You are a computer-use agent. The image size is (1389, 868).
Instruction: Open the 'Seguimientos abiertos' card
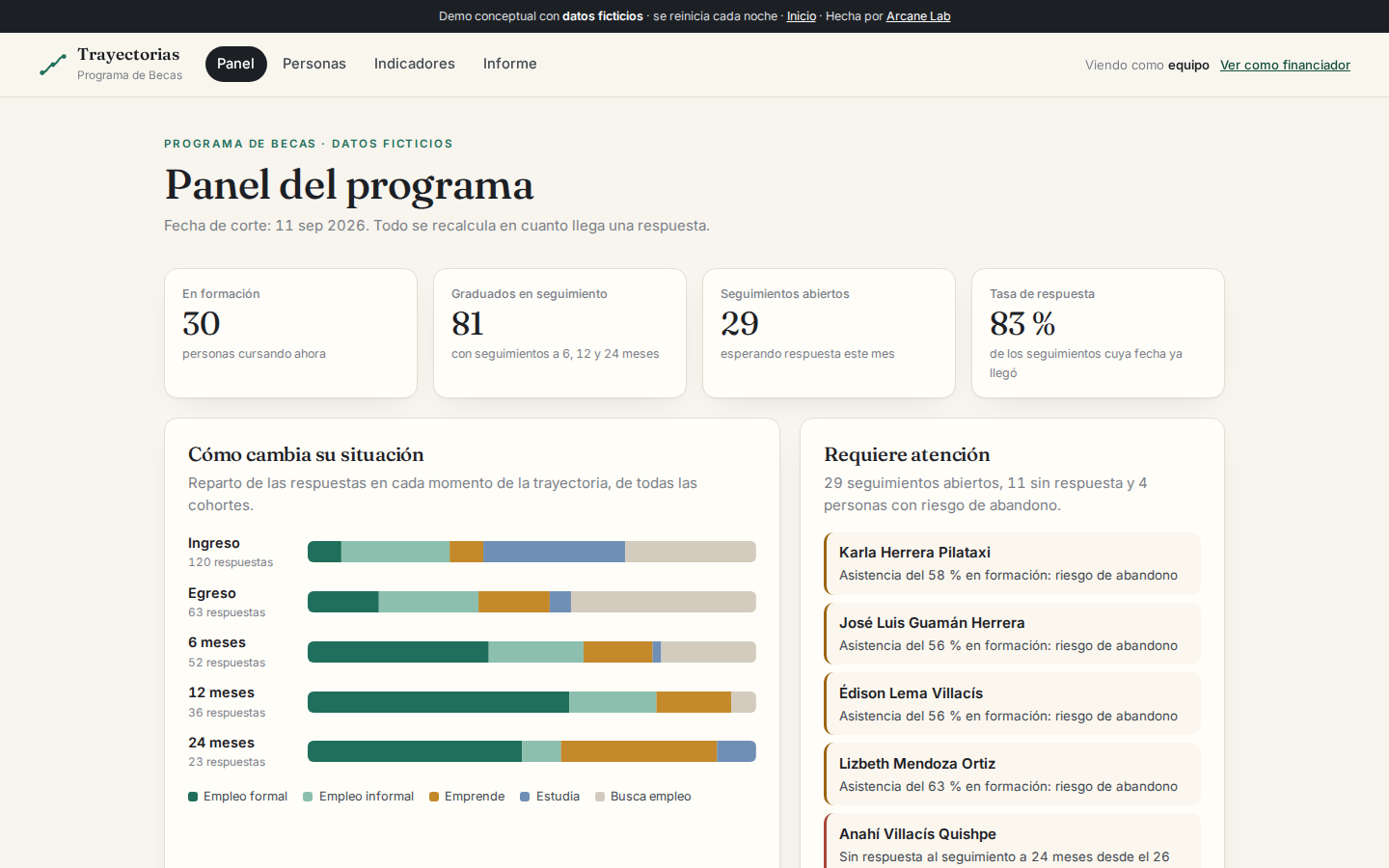point(829,333)
